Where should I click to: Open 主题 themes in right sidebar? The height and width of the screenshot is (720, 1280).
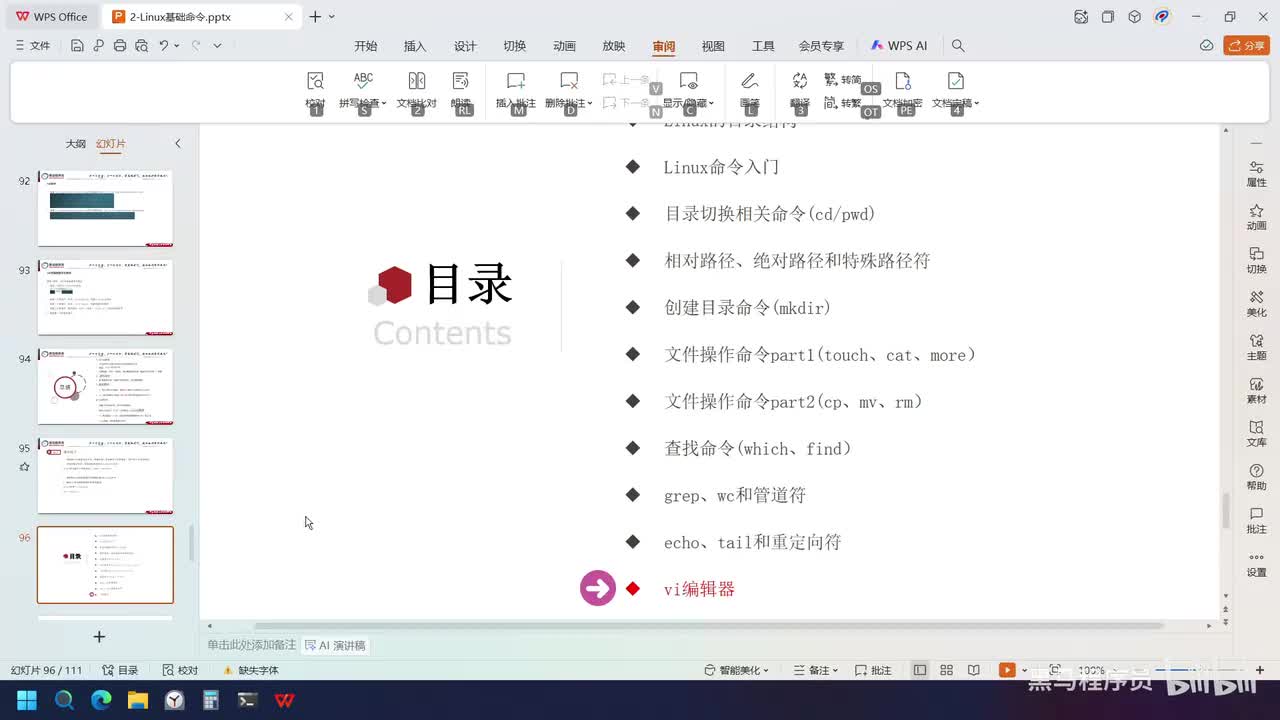1256,347
